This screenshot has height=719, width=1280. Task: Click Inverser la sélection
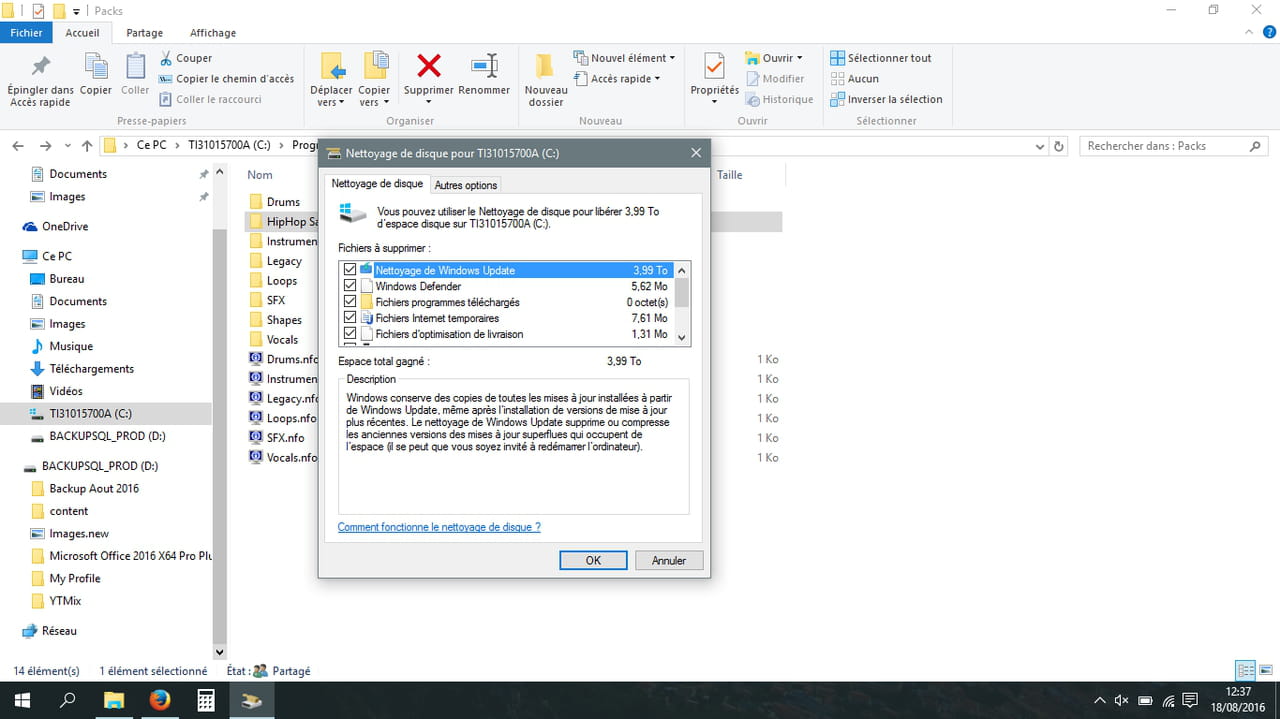click(887, 99)
